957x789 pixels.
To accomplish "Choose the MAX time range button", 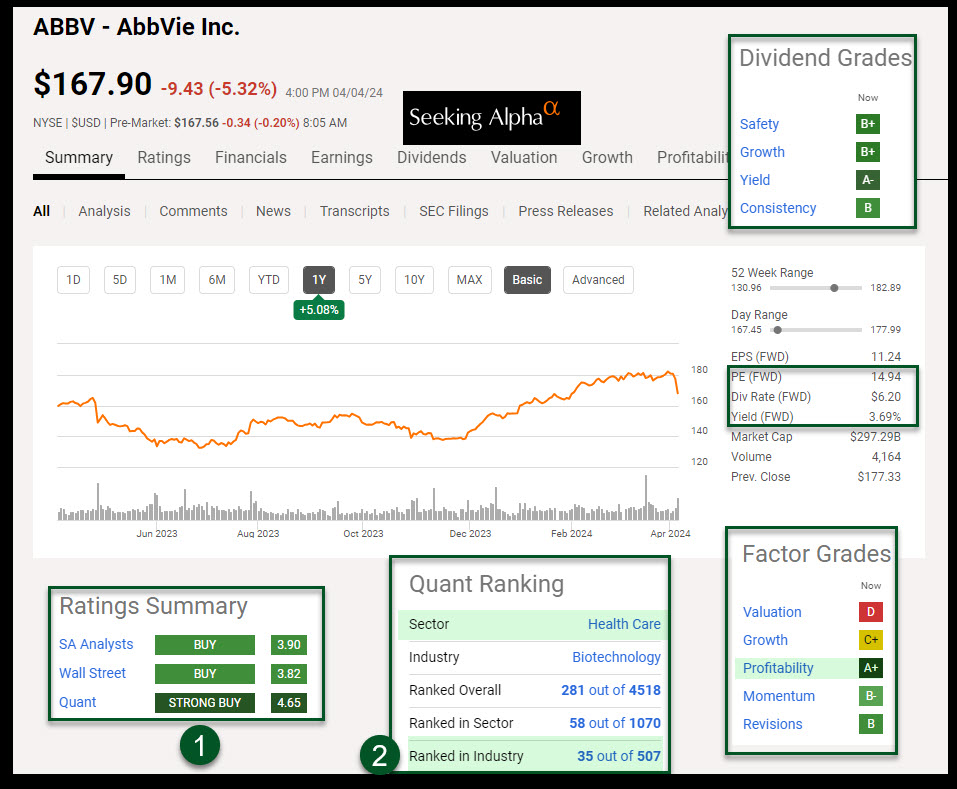I will click(x=469, y=280).
